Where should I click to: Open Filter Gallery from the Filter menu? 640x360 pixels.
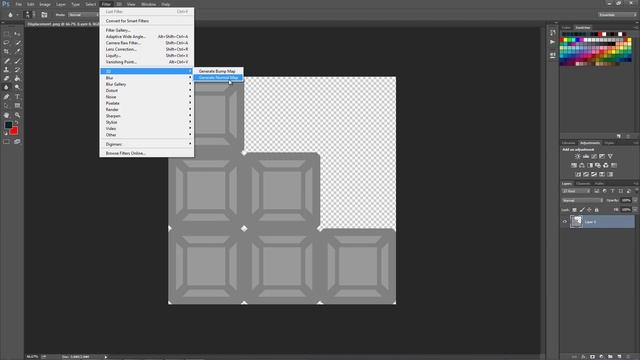pos(118,30)
